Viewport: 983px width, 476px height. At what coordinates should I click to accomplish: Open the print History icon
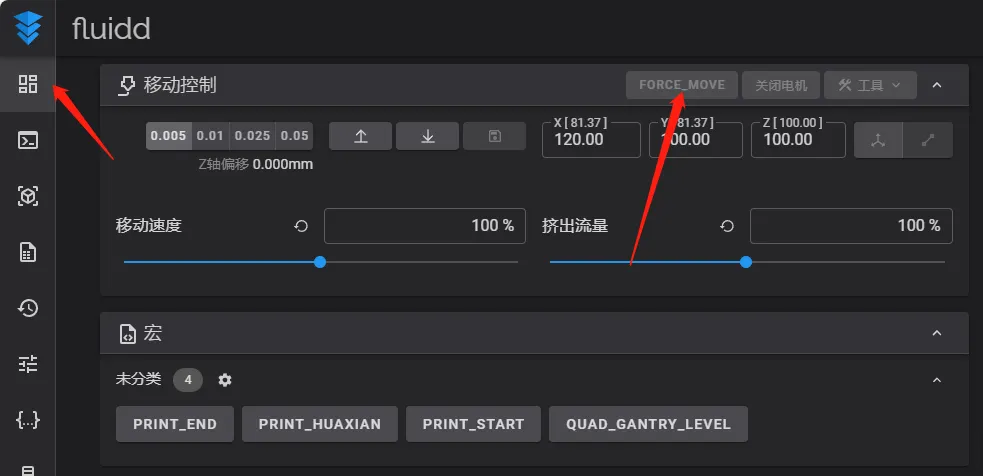[x=28, y=308]
